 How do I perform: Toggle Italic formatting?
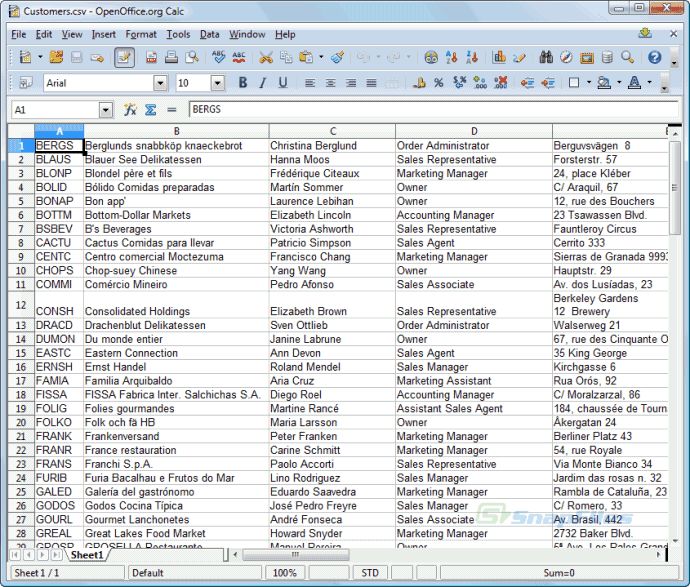263,83
